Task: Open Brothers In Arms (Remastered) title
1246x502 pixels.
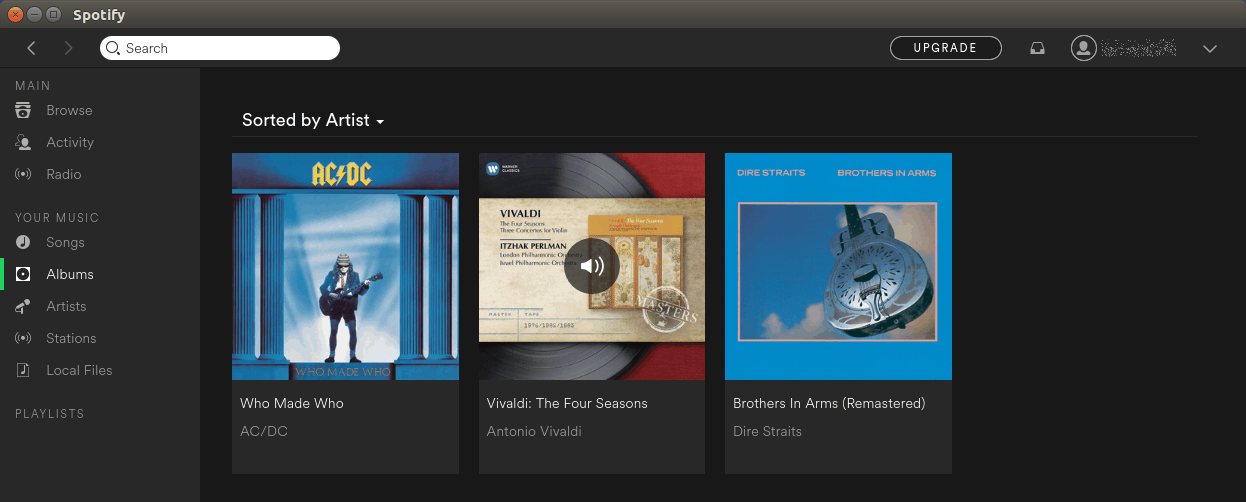Action: [829, 403]
